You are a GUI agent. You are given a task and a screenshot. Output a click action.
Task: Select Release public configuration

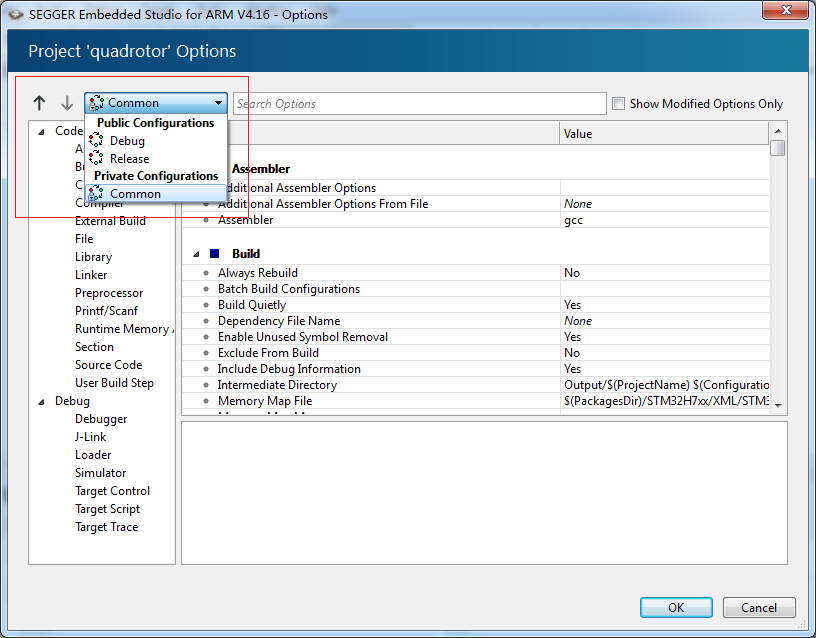pos(129,159)
